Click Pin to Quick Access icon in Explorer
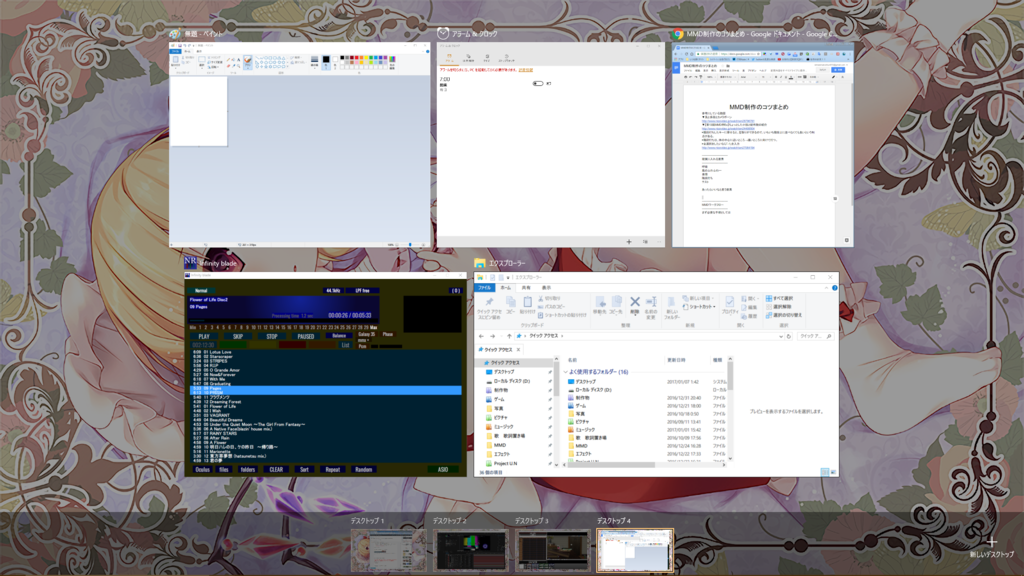1024x576 pixels. tap(489, 302)
